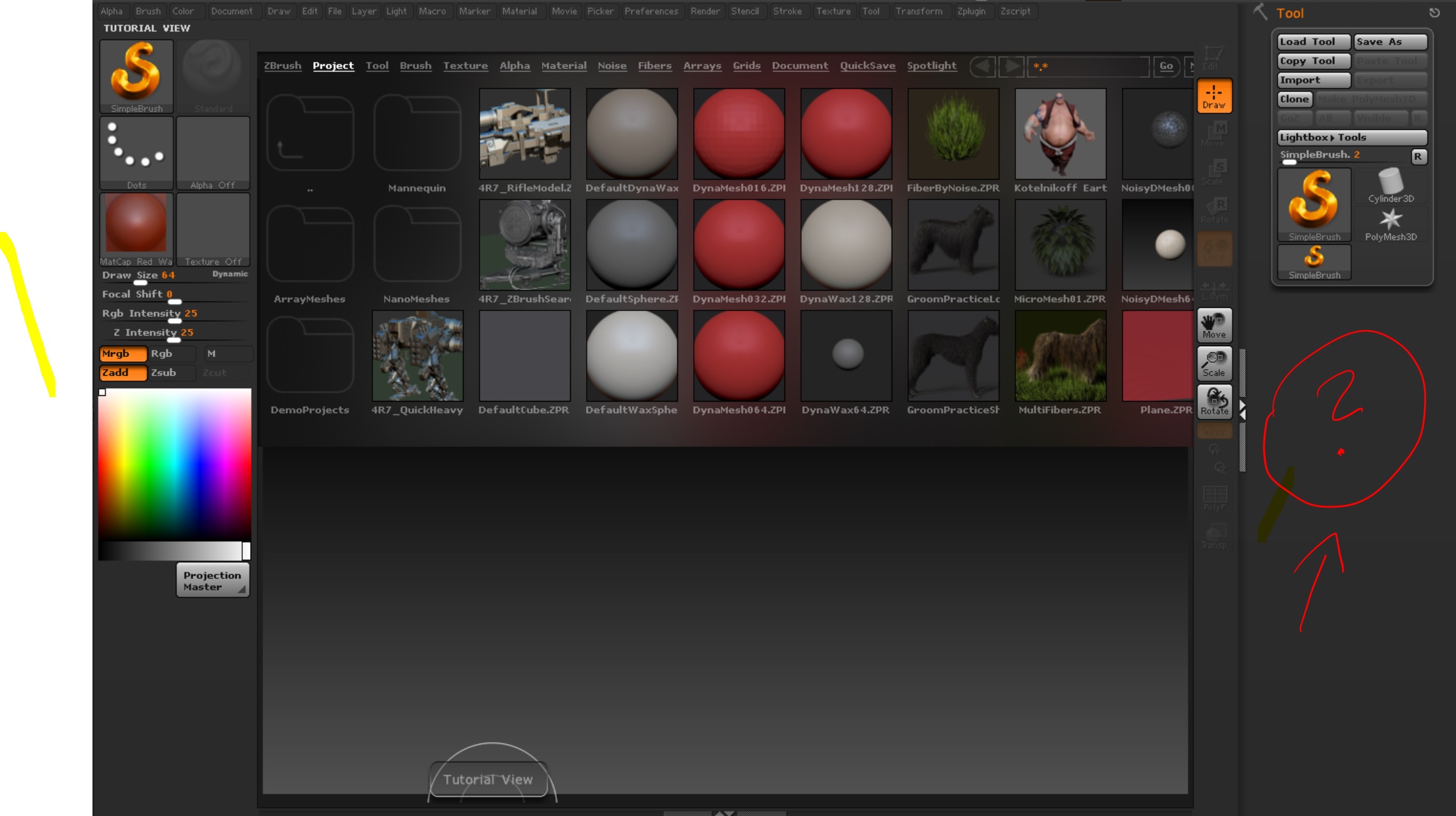Open Projection Master

tap(213, 580)
